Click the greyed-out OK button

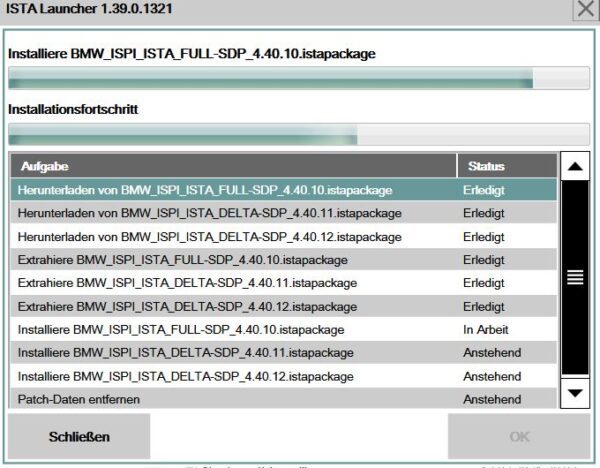tap(519, 436)
